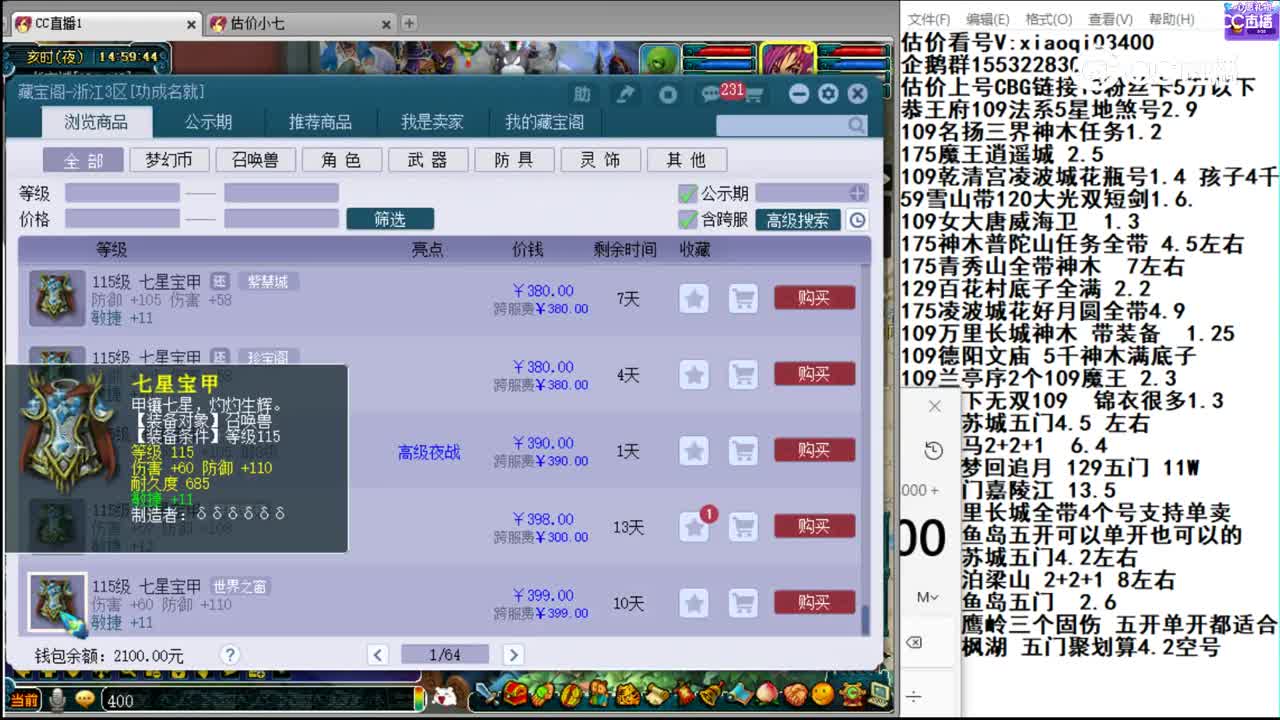
Task: Click the minimum 等级 input field
Action: coord(122,193)
